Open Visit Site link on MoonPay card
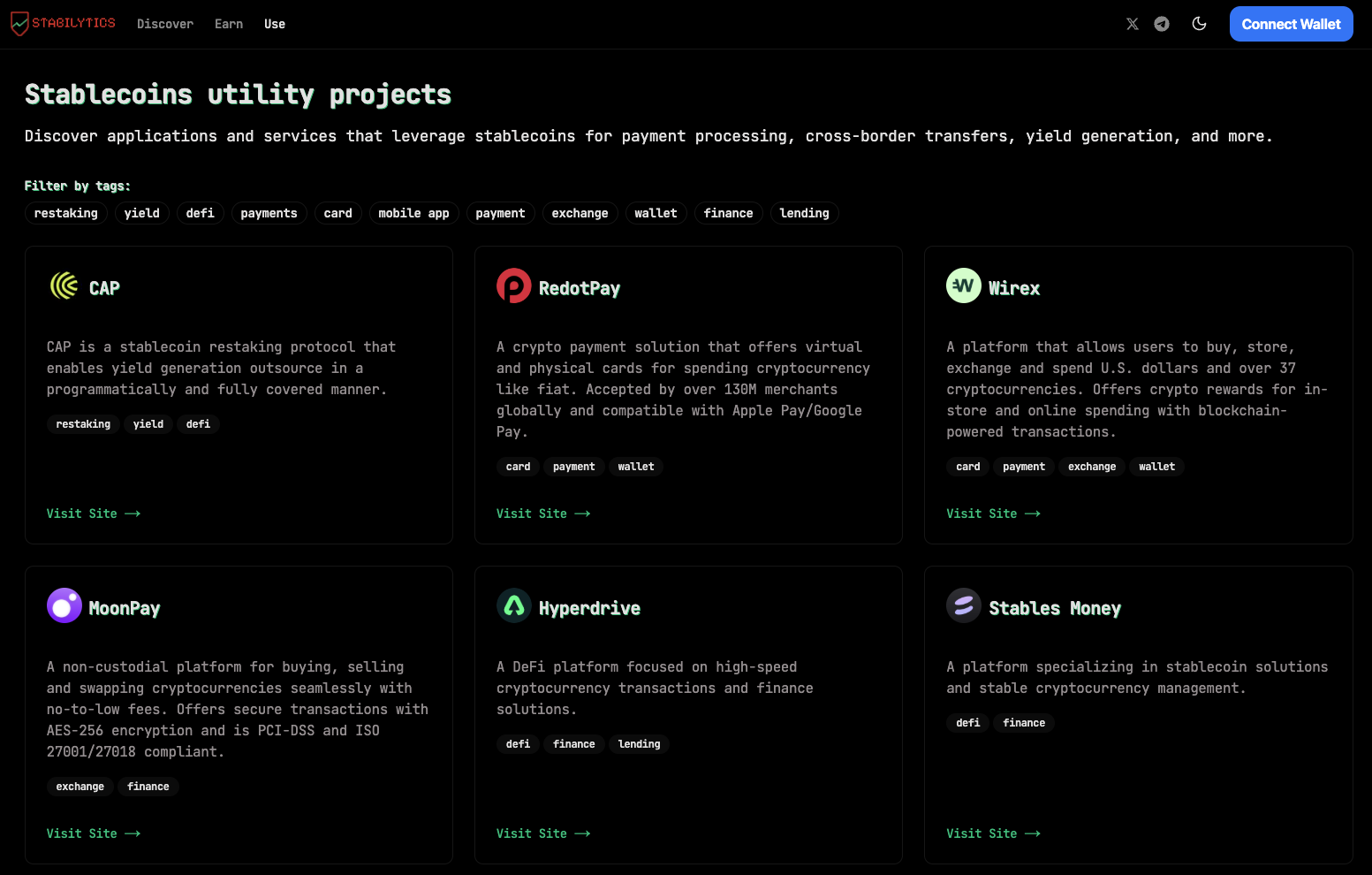 point(94,833)
